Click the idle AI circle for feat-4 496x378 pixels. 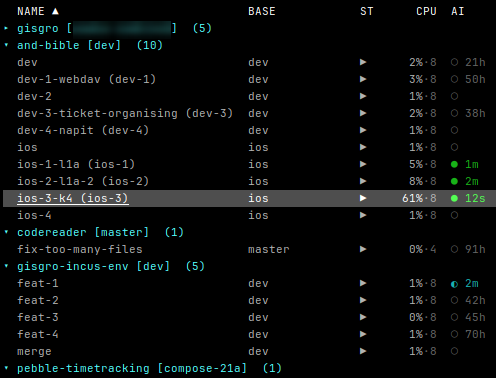click(454, 334)
